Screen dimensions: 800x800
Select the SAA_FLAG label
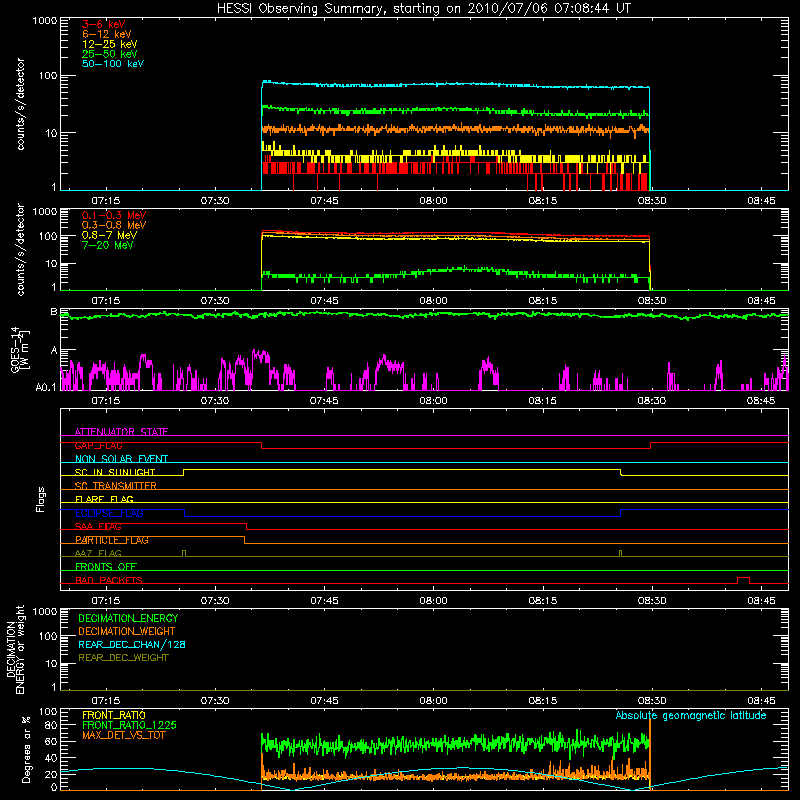98,527
